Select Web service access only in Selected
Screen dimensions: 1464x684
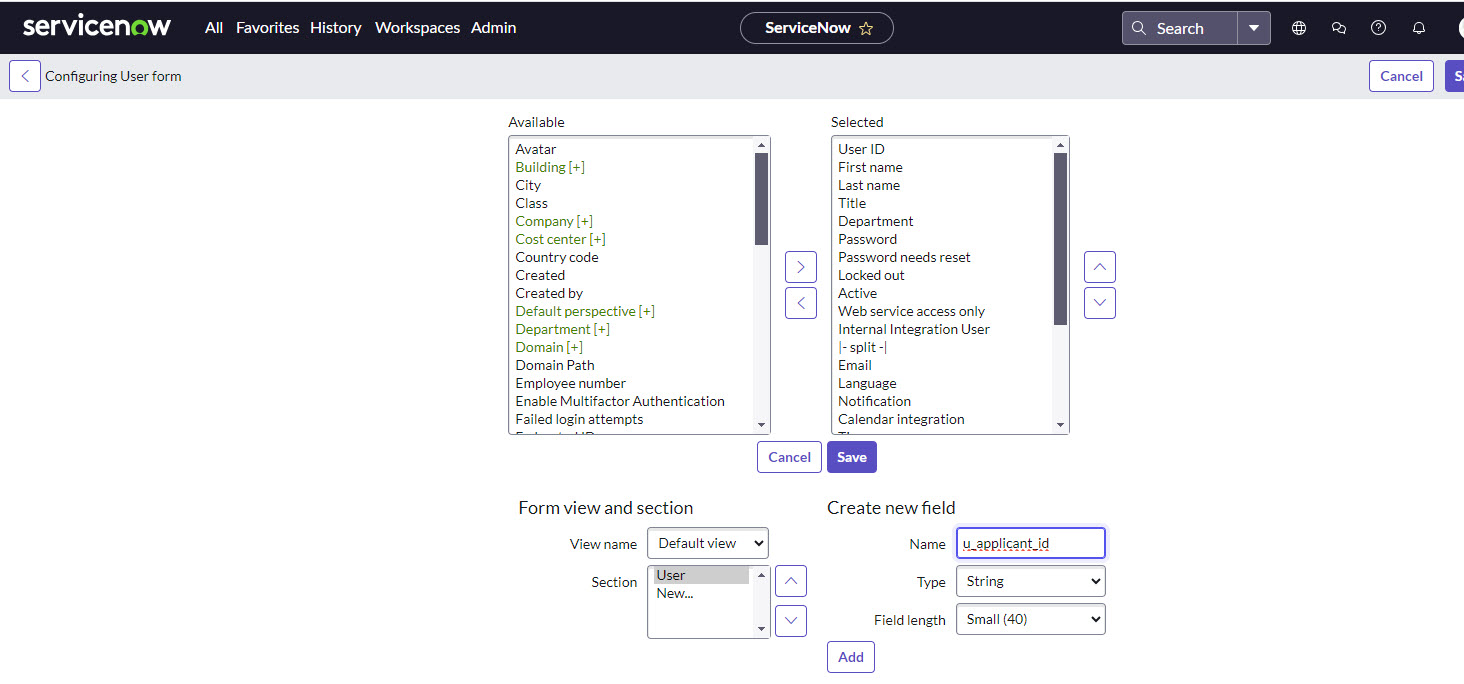pyautogui.click(x=911, y=311)
